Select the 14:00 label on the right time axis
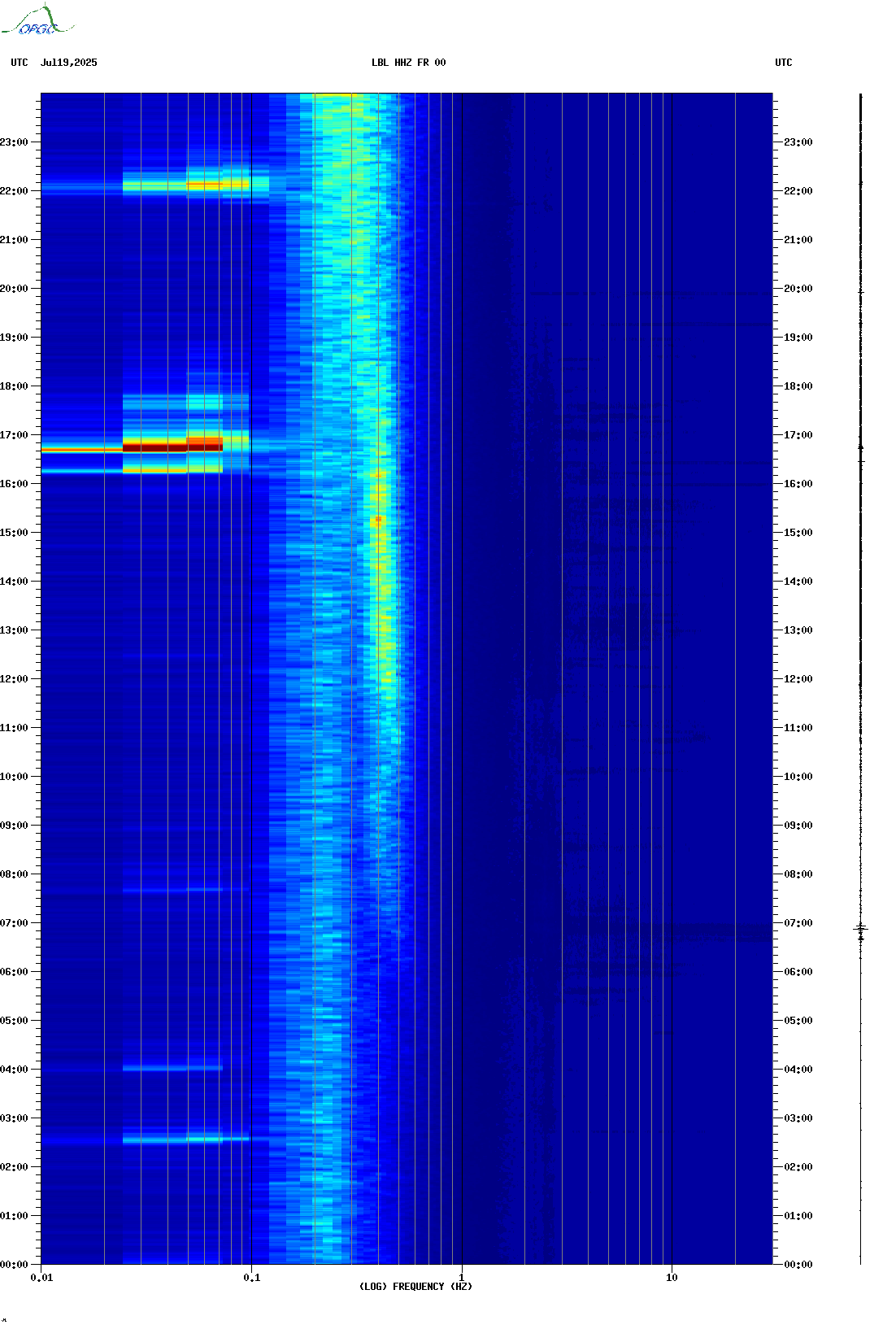Screen dimensions: 896x1329 pyautogui.click(x=798, y=582)
